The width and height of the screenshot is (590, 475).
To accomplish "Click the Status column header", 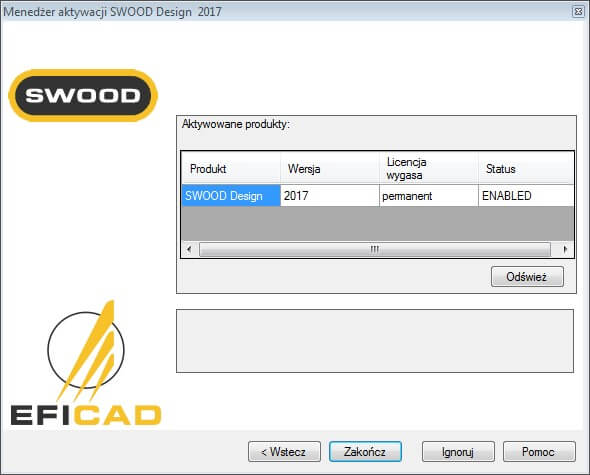I will (x=526, y=168).
